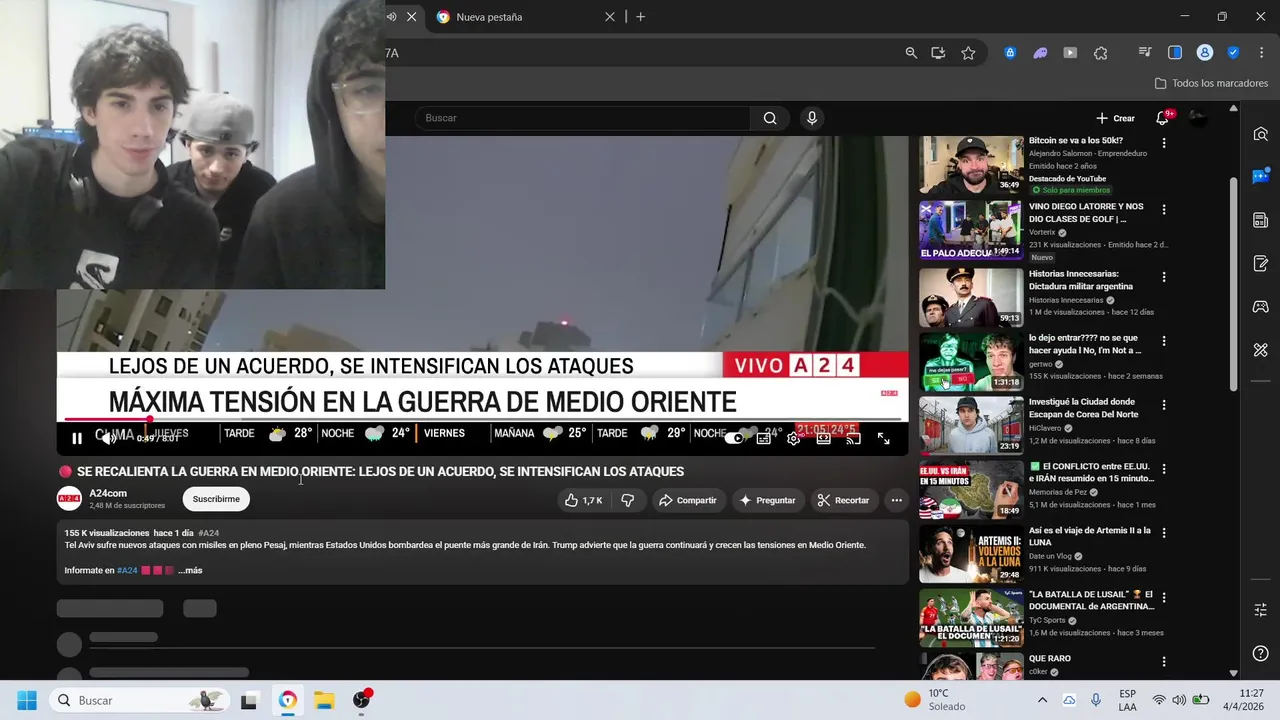The image size is (1280, 720).
Task: Click the Recortar clip button
Action: click(843, 500)
